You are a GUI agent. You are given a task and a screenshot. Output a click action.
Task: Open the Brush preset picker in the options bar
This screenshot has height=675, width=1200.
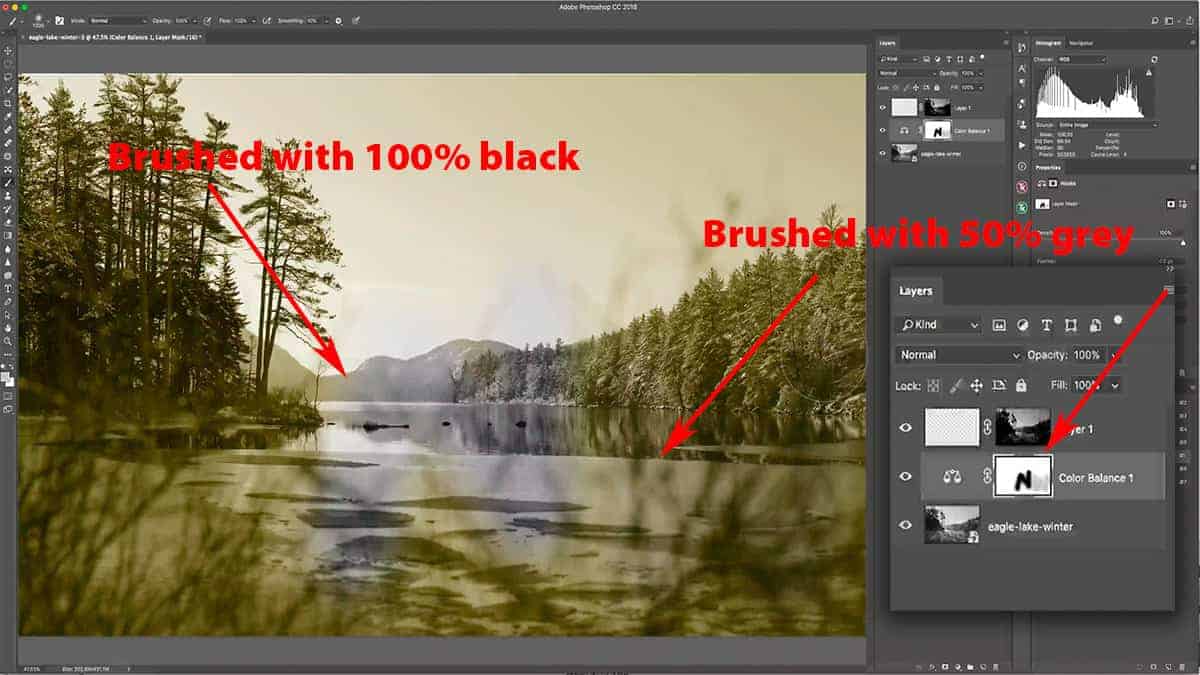(39, 21)
